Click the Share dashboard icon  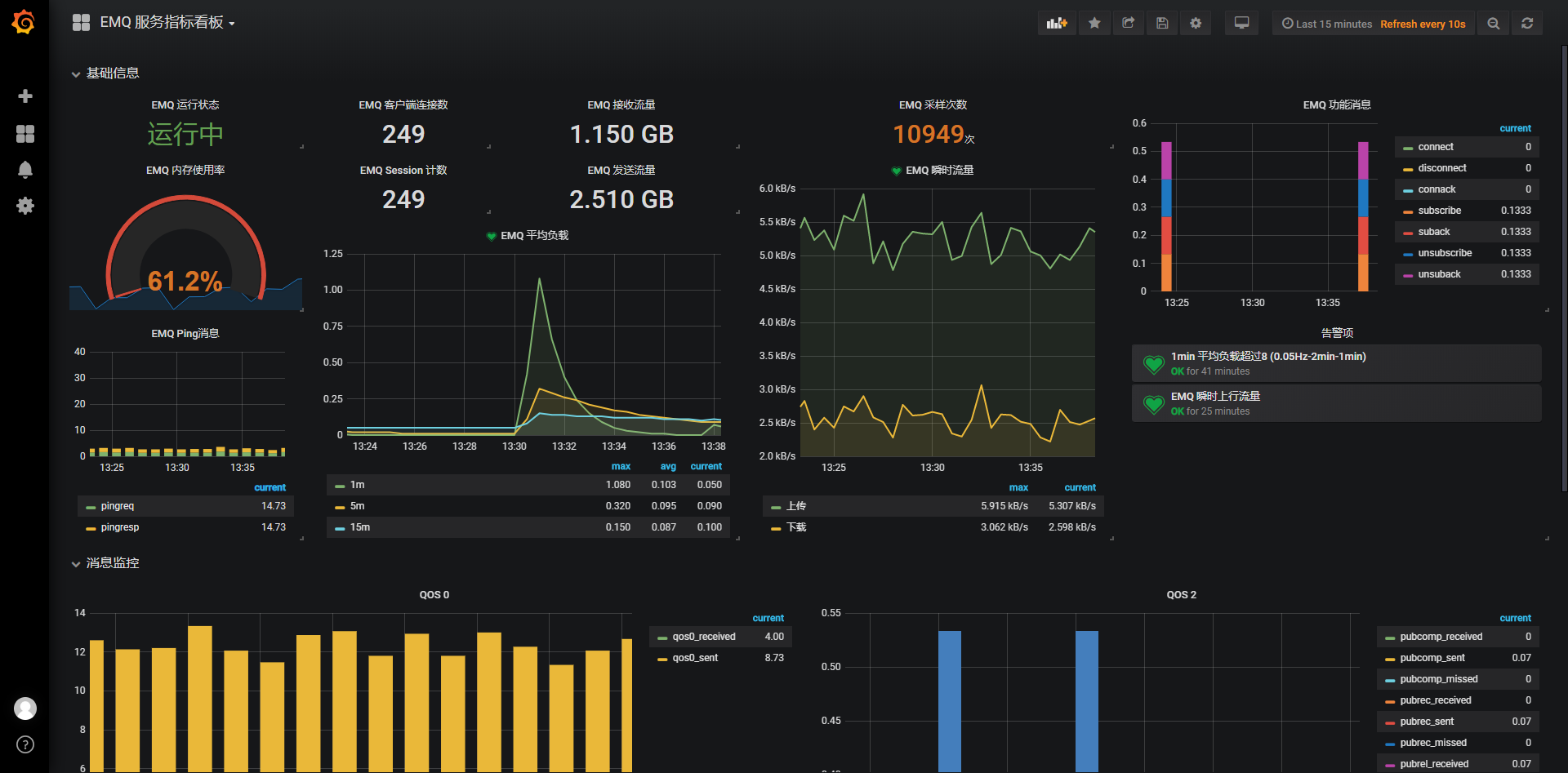click(1129, 24)
